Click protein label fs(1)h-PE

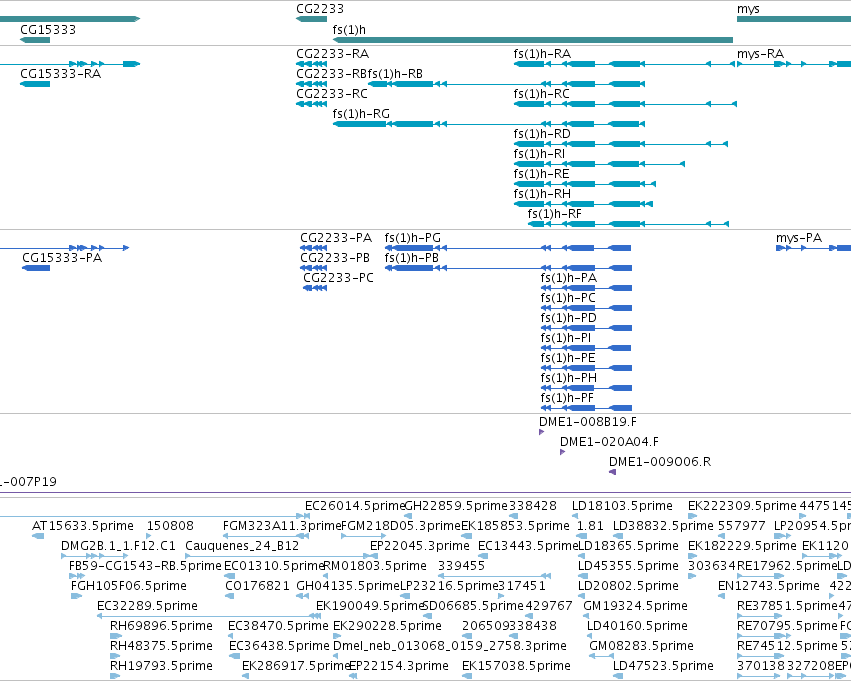(568, 358)
